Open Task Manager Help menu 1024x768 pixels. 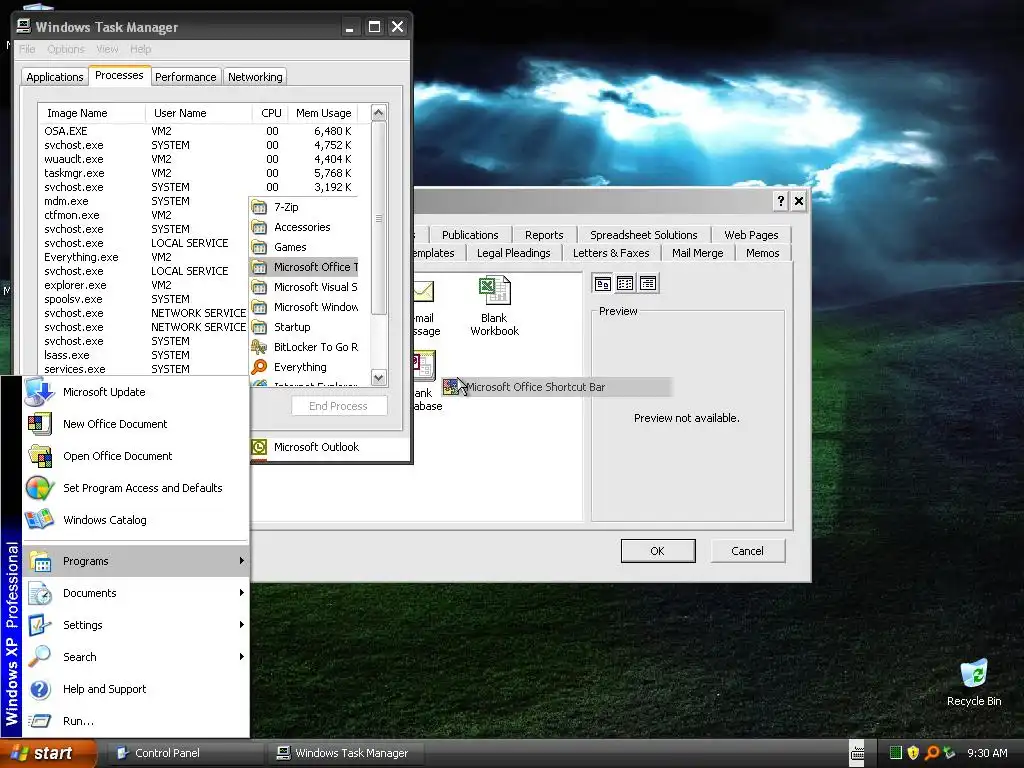tap(140, 49)
